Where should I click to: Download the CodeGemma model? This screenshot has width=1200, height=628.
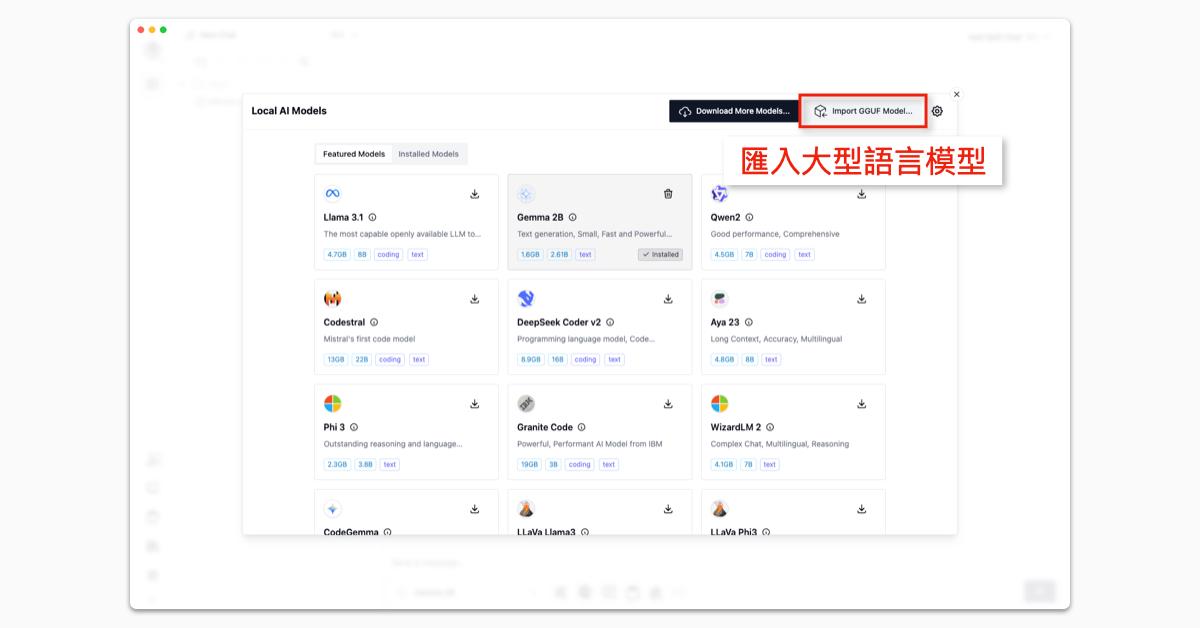(475, 509)
